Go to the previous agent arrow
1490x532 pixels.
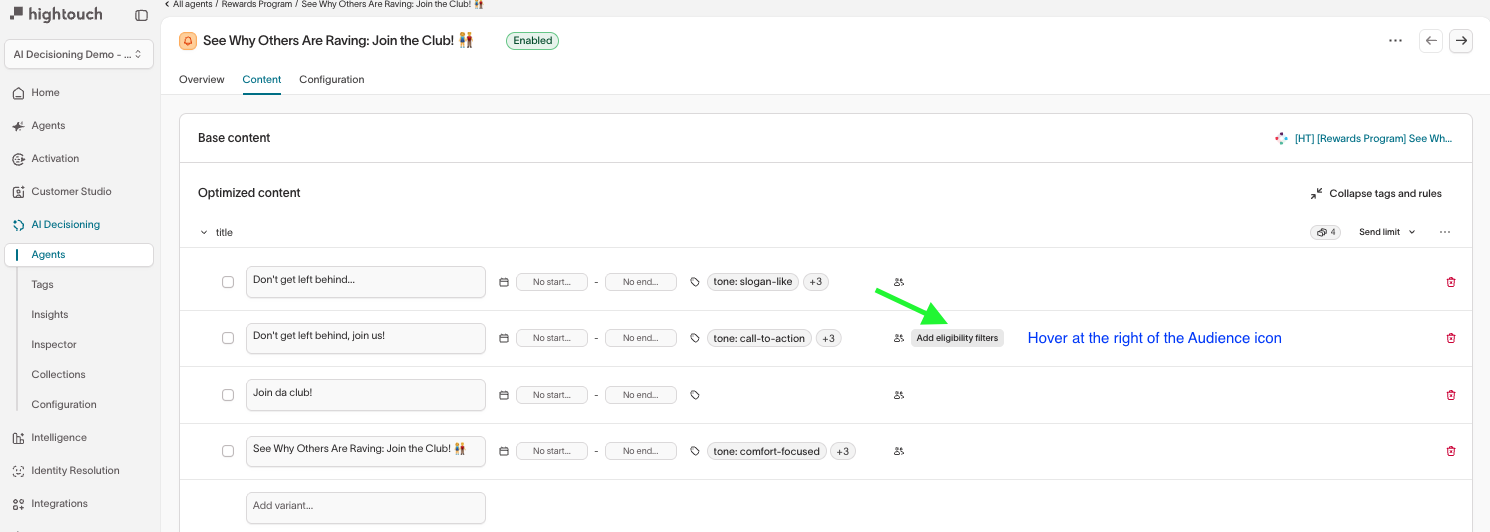(x=1431, y=41)
